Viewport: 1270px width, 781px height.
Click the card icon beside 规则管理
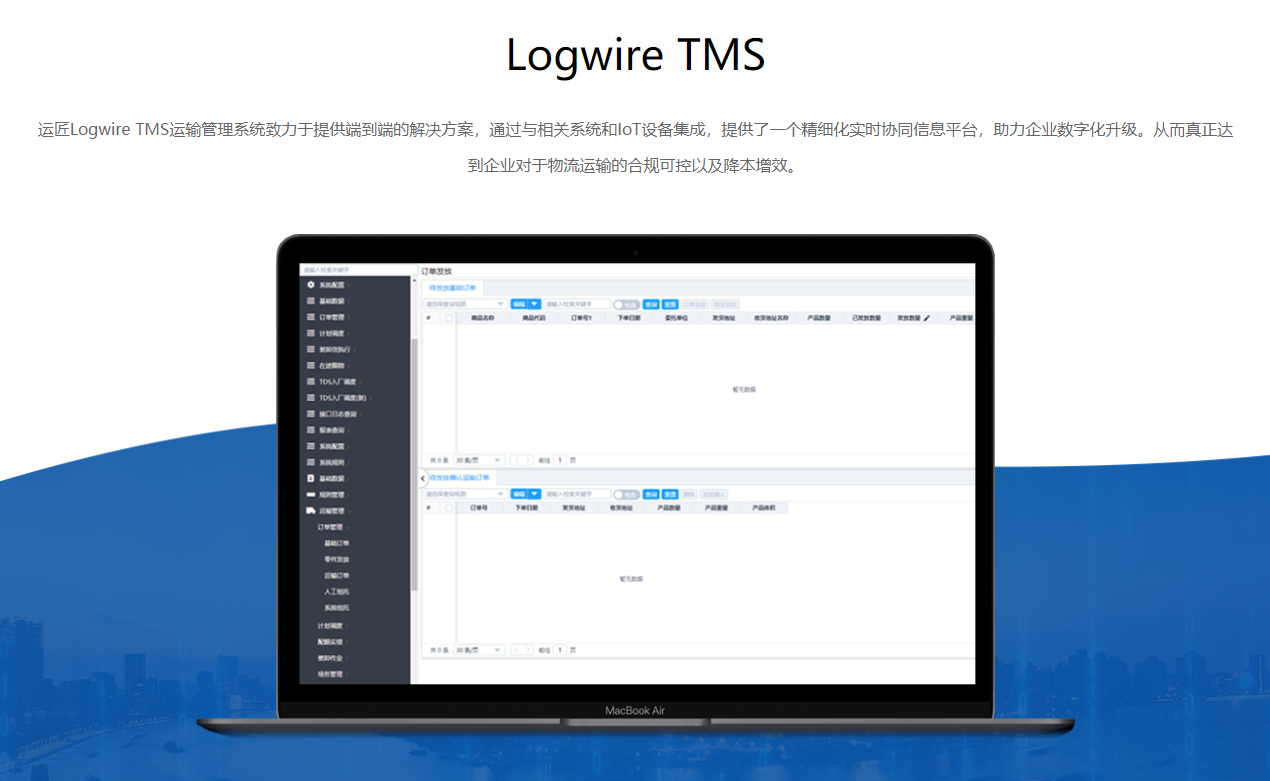click(x=310, y=494)
